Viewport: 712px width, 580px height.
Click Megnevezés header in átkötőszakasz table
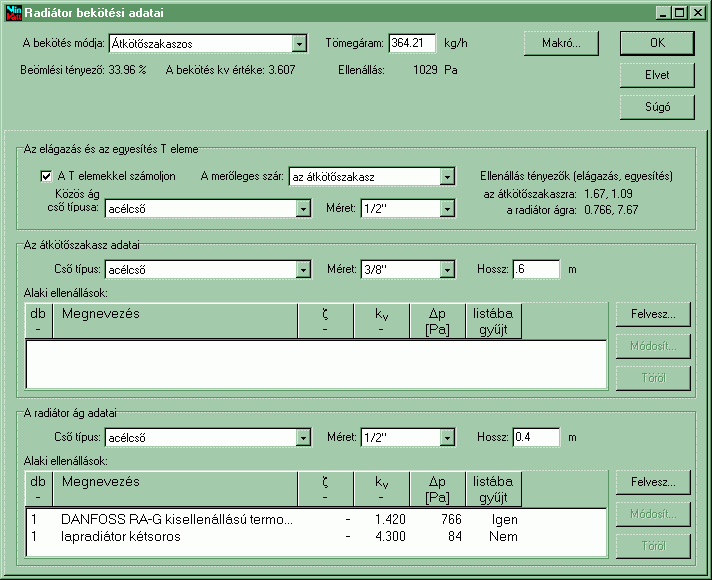(175, 321)
